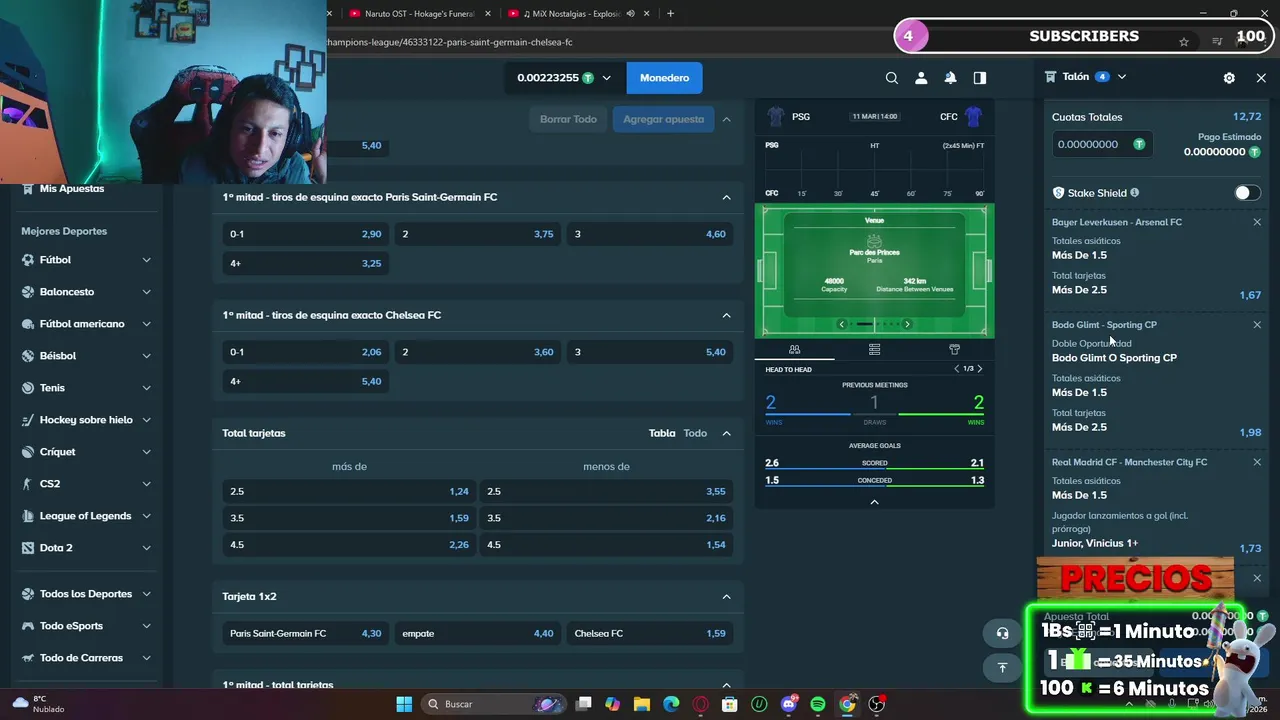Select Chelsea corners 0-1 odds 2,06

(305, 352)
